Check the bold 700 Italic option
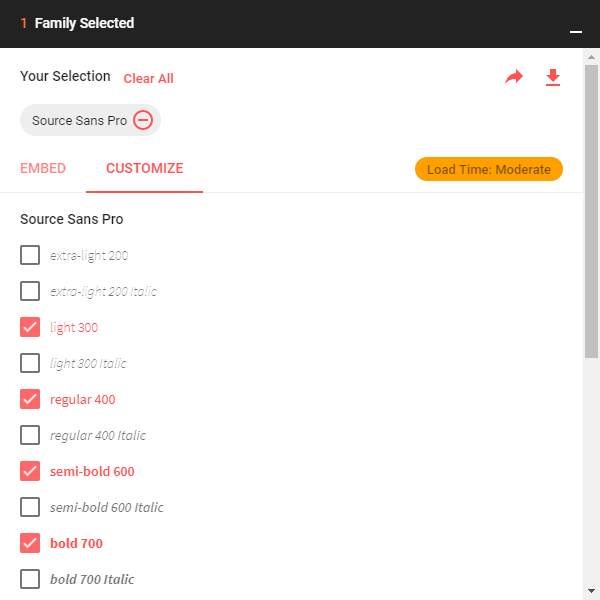 click(30, 579)
